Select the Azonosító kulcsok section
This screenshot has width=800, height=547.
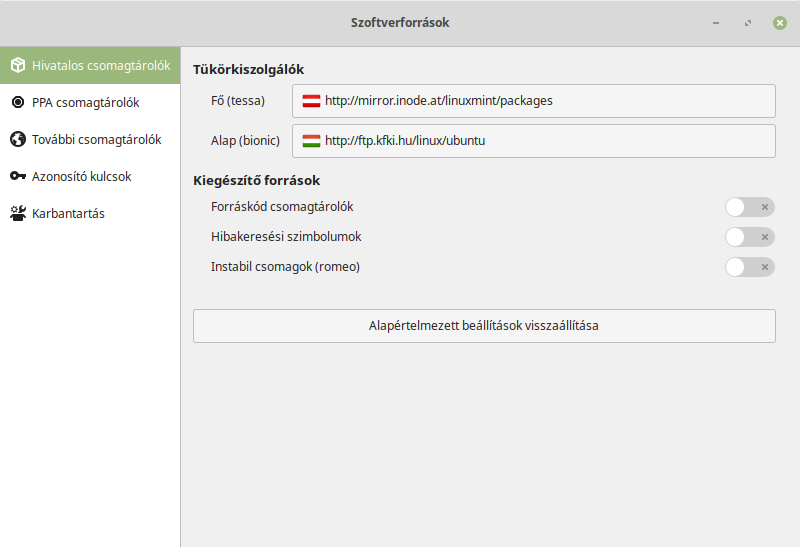pyautogui.click(x=90, y=177)
